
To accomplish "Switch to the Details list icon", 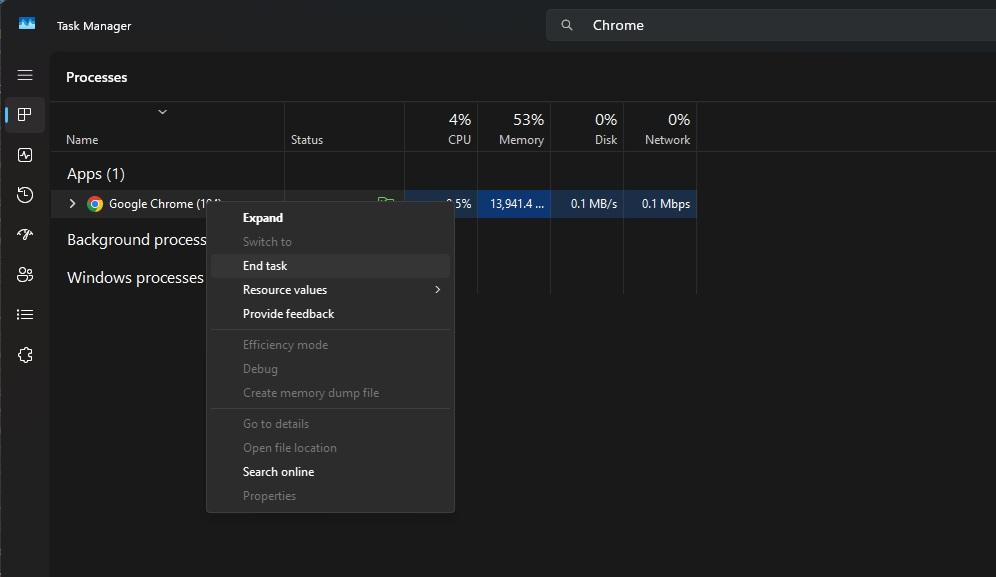I will click(x=24, y=314).
